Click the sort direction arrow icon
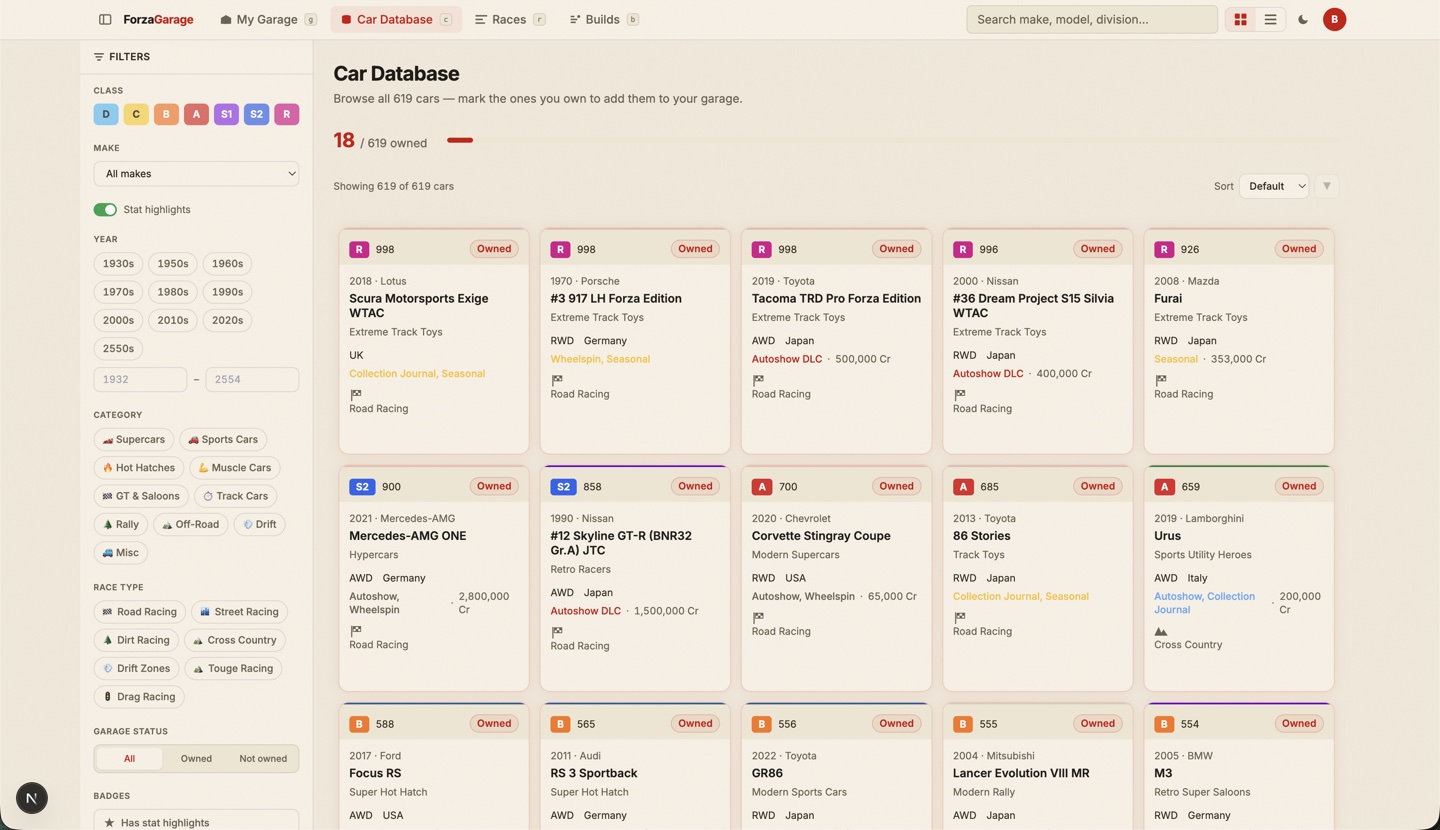The width and height of the screenshot is (1440, 830). click(1327, 186)
